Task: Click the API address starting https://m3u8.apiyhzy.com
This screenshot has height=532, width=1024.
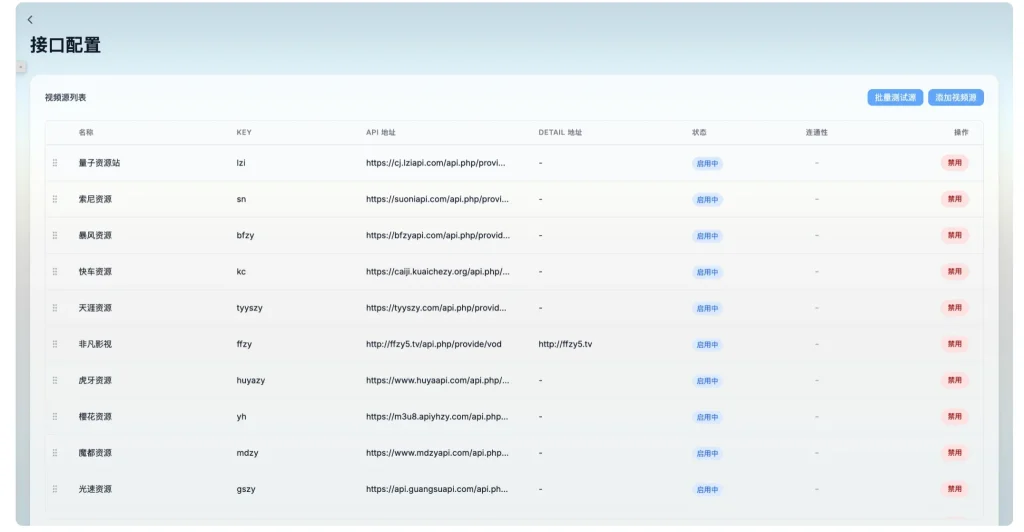Action: pos(437,416)
